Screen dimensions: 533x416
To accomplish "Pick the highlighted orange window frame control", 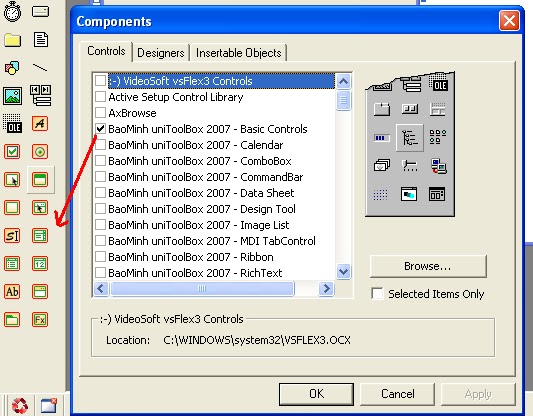I will coord(40,179).
